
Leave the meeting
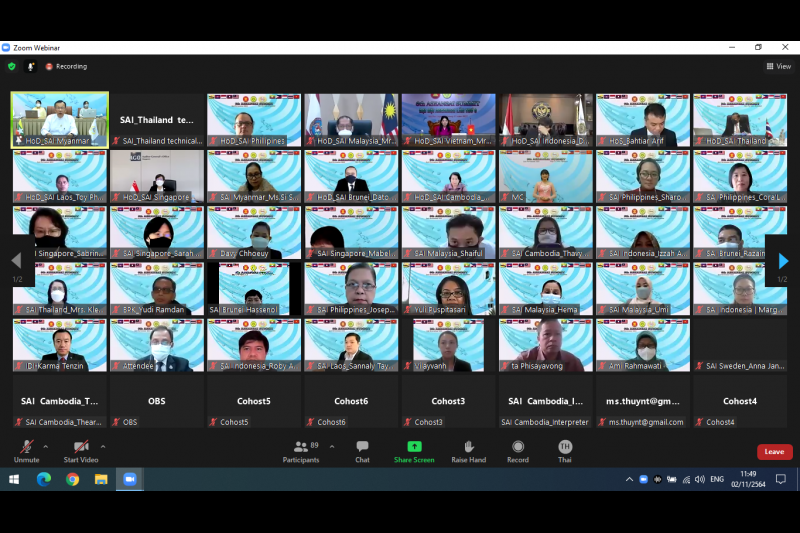pos(774,452)
